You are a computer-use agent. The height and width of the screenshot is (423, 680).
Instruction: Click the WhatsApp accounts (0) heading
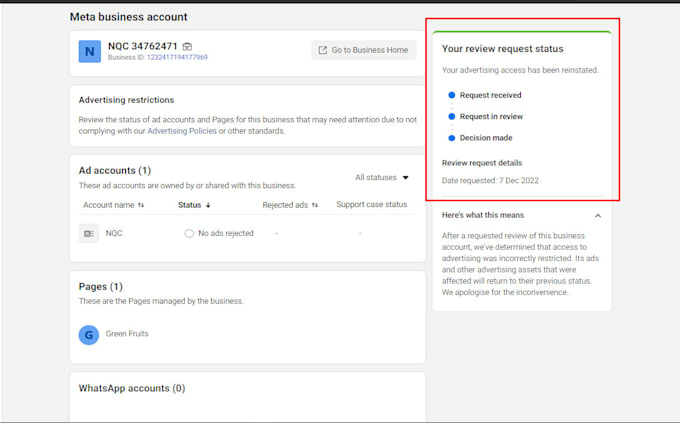pyautogui.click(x=132, y=388)
